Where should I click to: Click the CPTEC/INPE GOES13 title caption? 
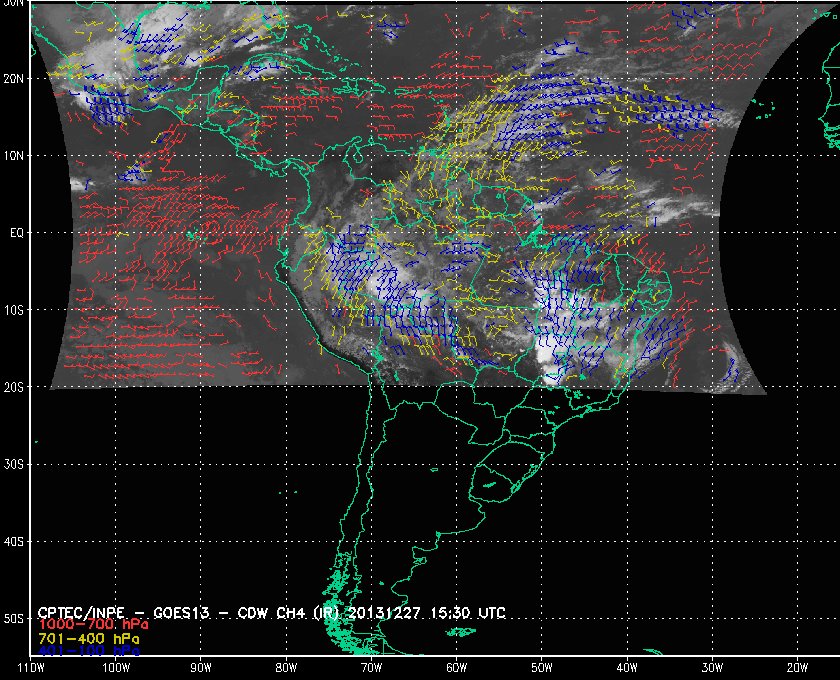pos(271,612)
